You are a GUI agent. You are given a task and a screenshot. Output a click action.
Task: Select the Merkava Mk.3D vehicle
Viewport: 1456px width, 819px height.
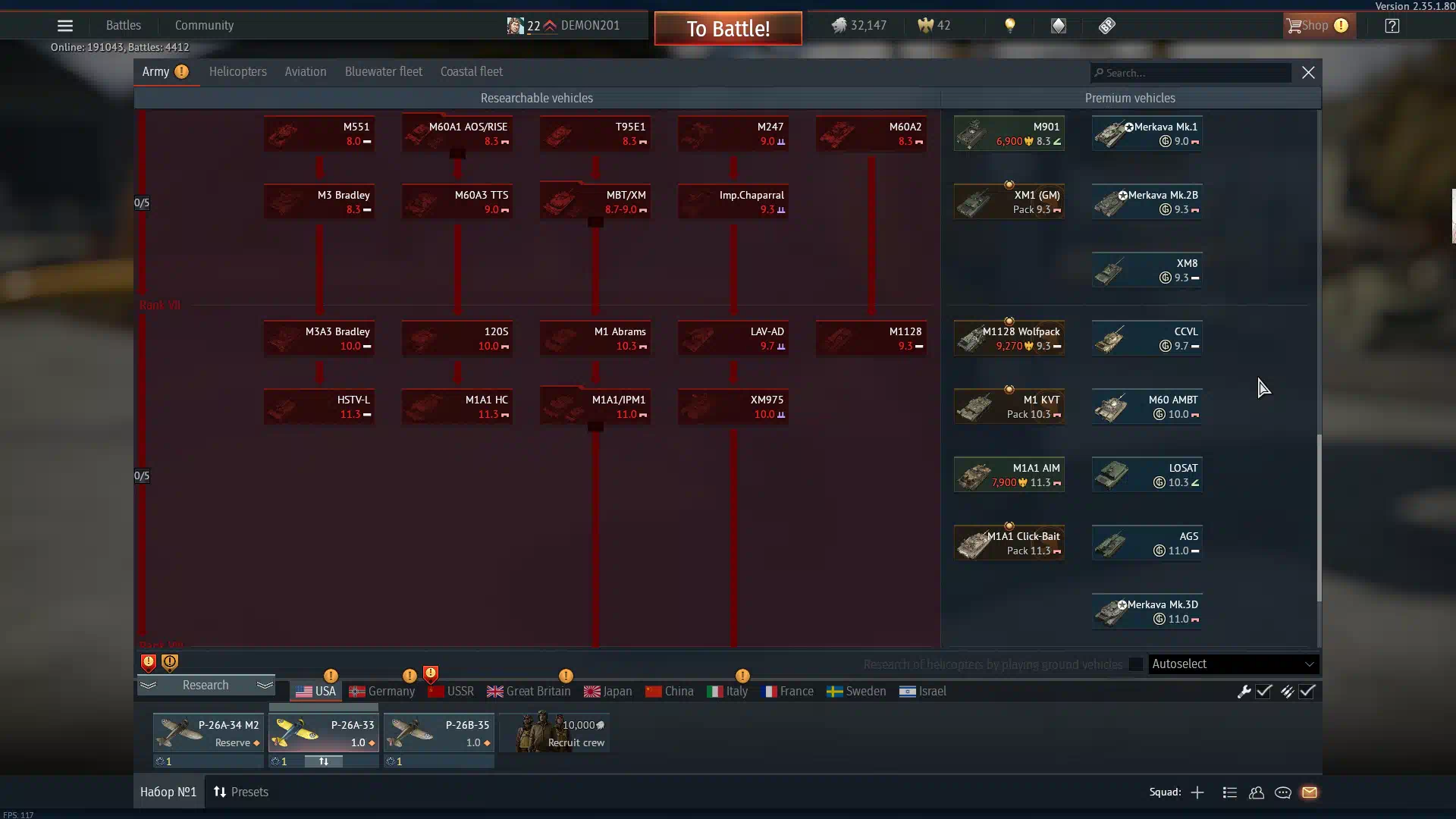(x=1147, y=611)
